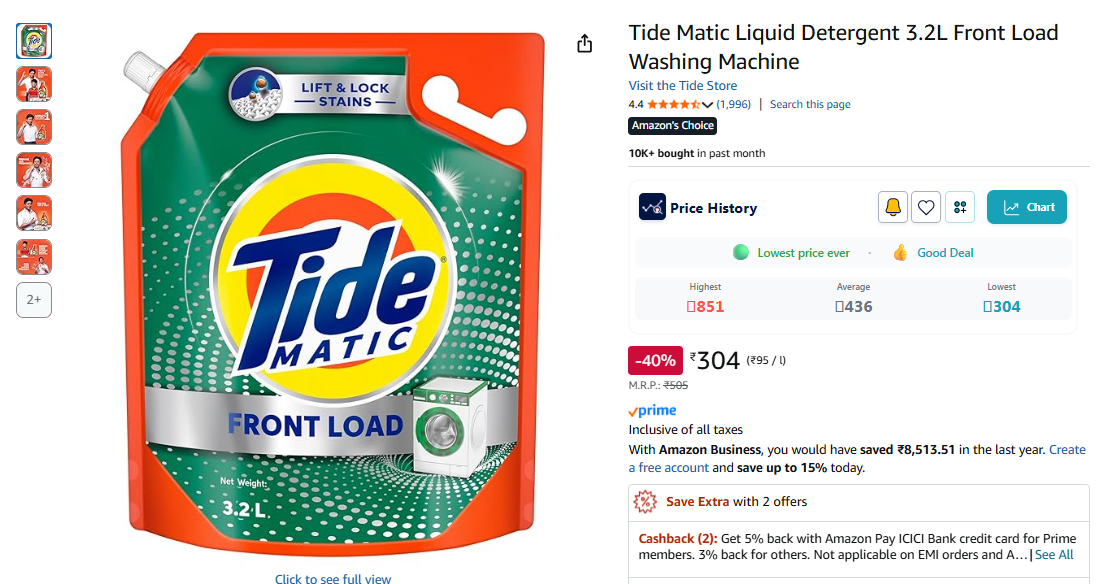This screenshot has width=1108, height=584.
Task: Show the 2+ more images thumbnail
Action: click(34, 299)
